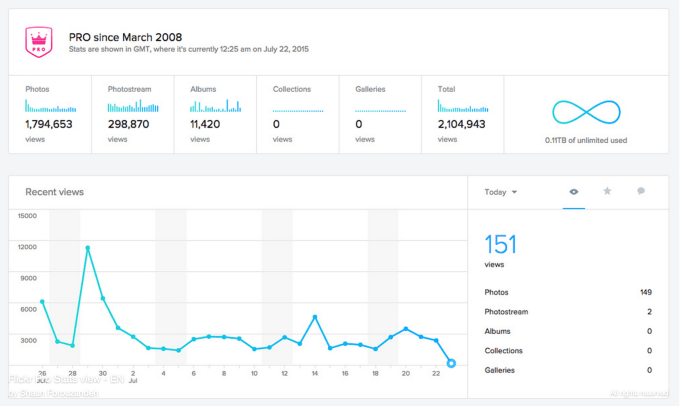Select the eye views tab icon

pyautogui.click(x=574, y=191)
